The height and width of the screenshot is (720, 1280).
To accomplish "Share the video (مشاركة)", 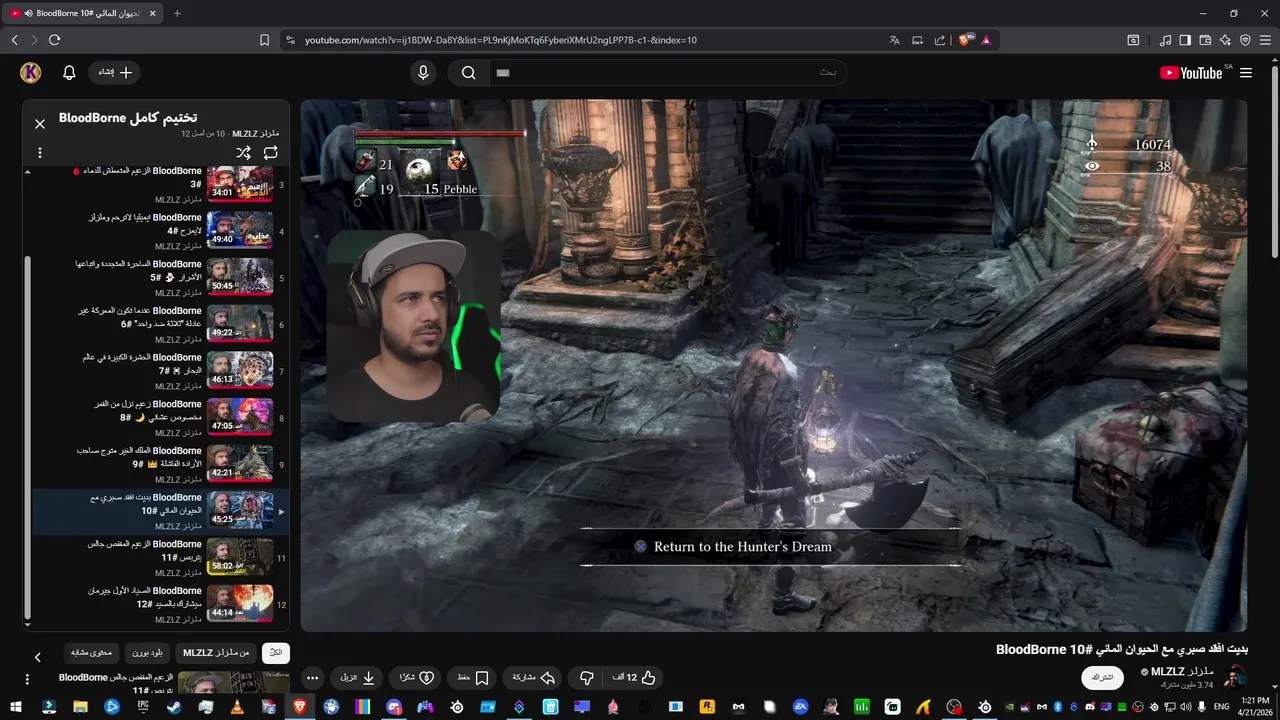I will pyautogui.click(x=533, y=678).
